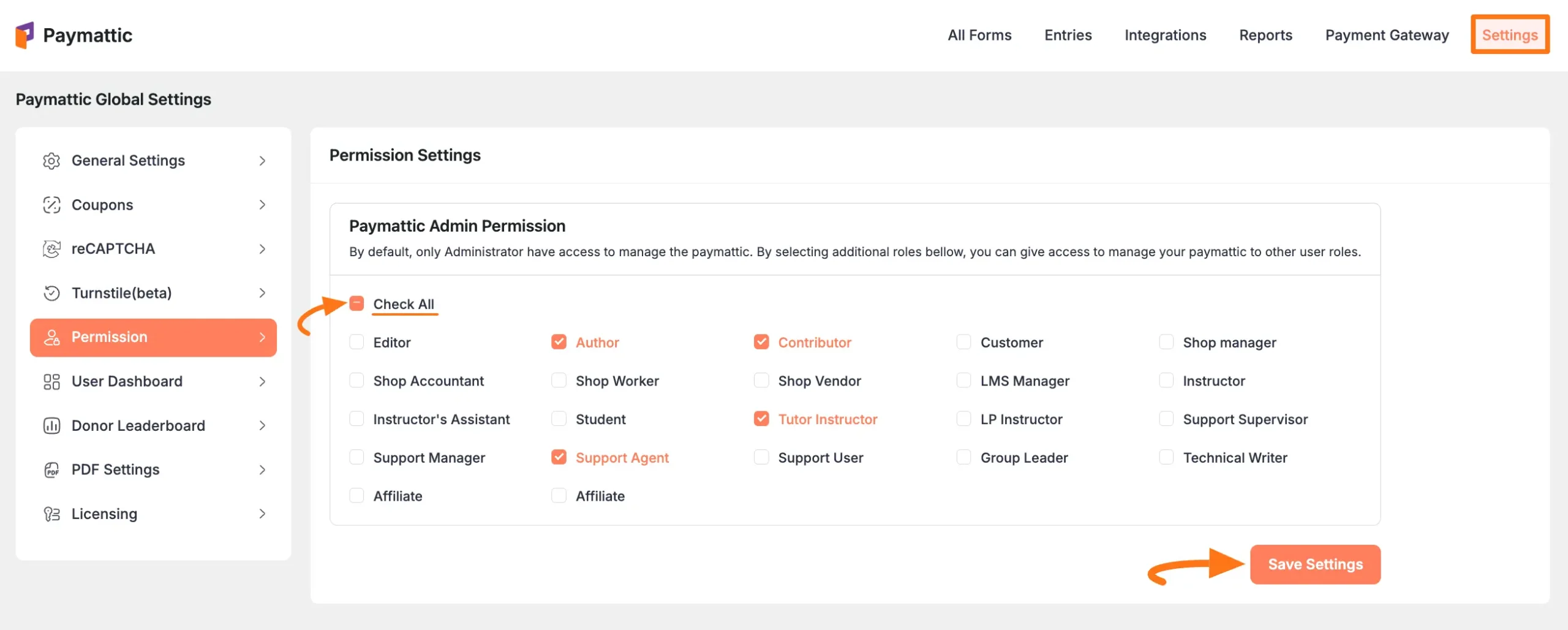Expand the Licensing section chevron
1568x630 pixels.
tap(262, 513)
